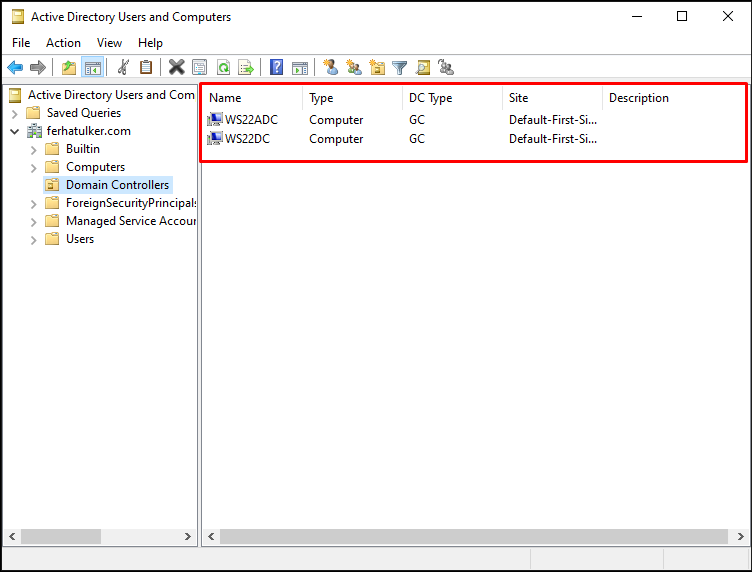Expand the Builtin container
This screenshot has width=752, height=572.
[x=33, y=150]
